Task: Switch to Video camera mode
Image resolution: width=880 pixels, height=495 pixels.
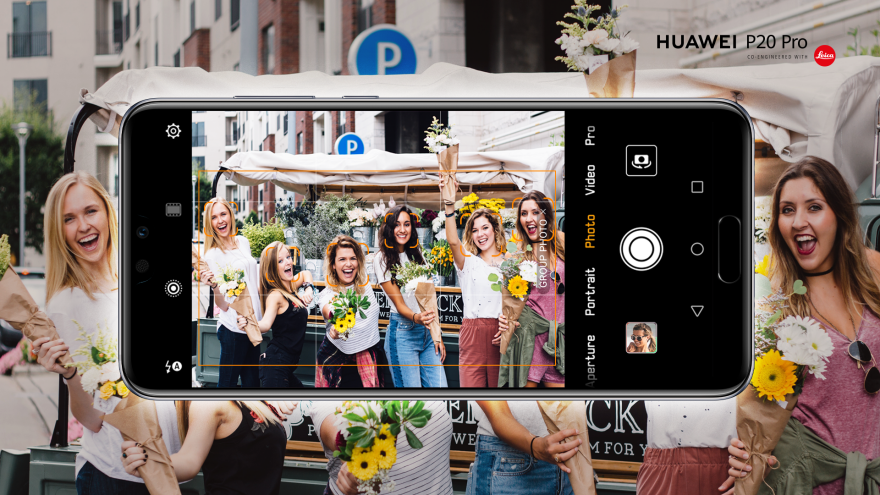Action: point(590,179)
